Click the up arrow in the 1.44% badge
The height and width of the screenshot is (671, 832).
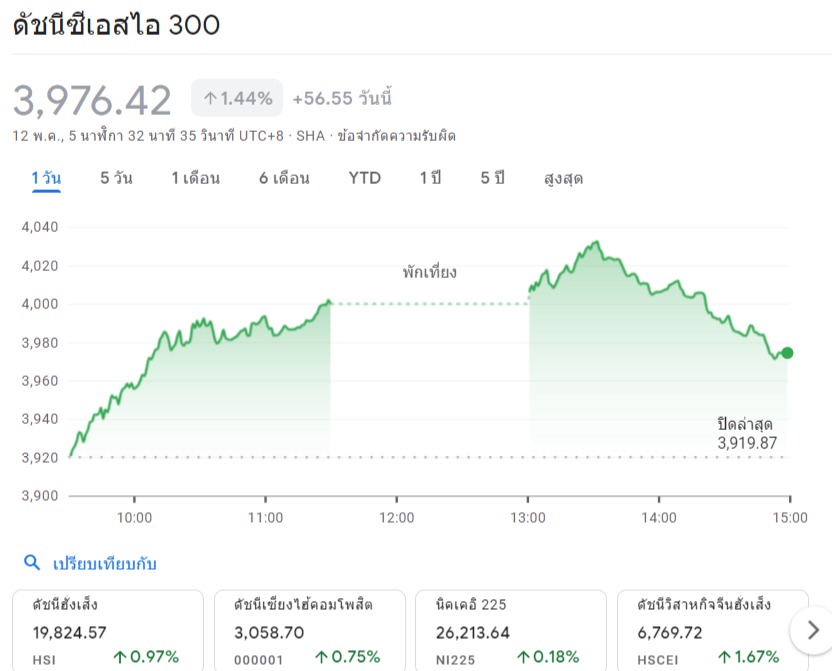tap(210, 98)
